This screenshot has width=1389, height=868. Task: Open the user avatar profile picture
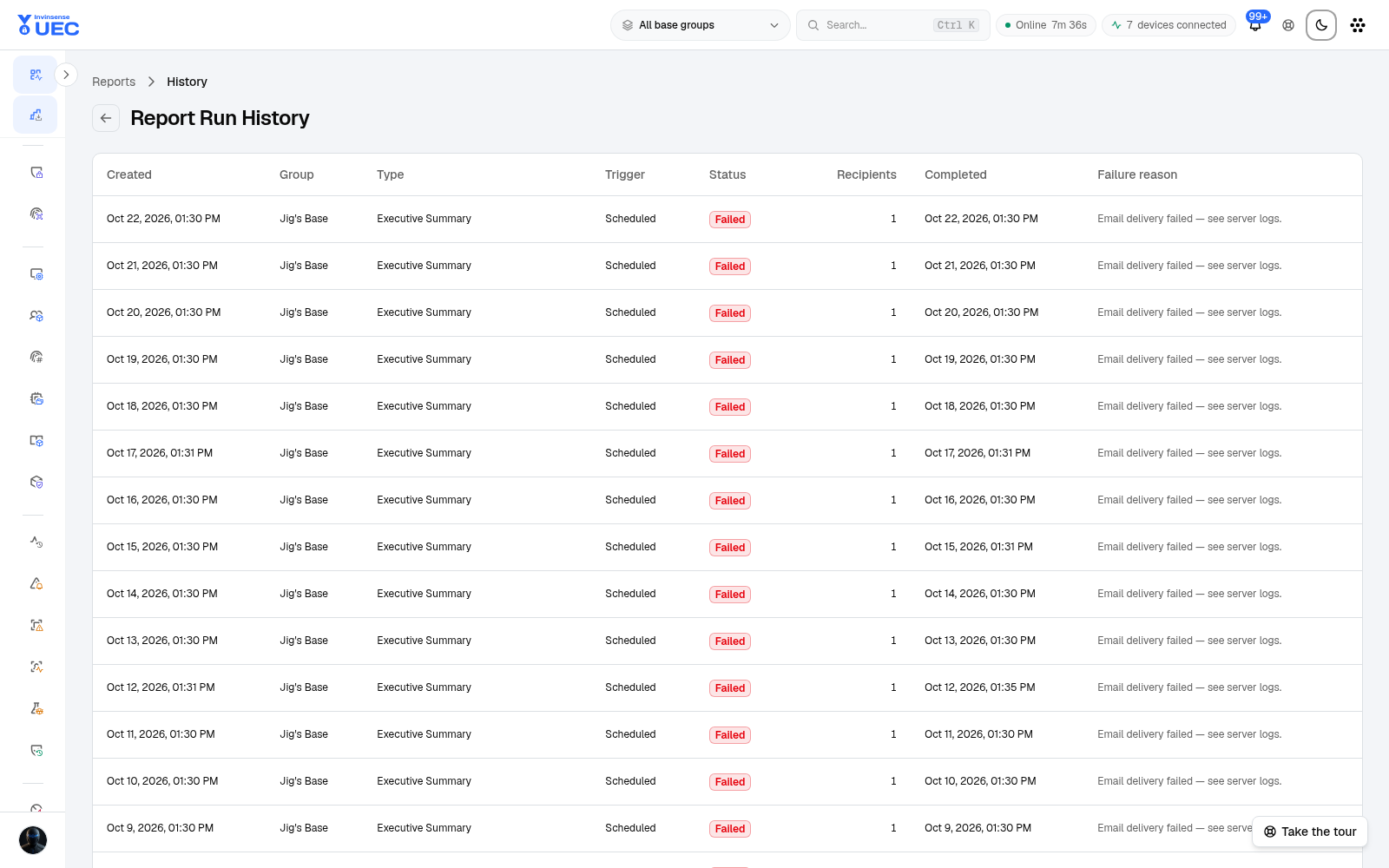pyautogui.click(x=33, y=840)
